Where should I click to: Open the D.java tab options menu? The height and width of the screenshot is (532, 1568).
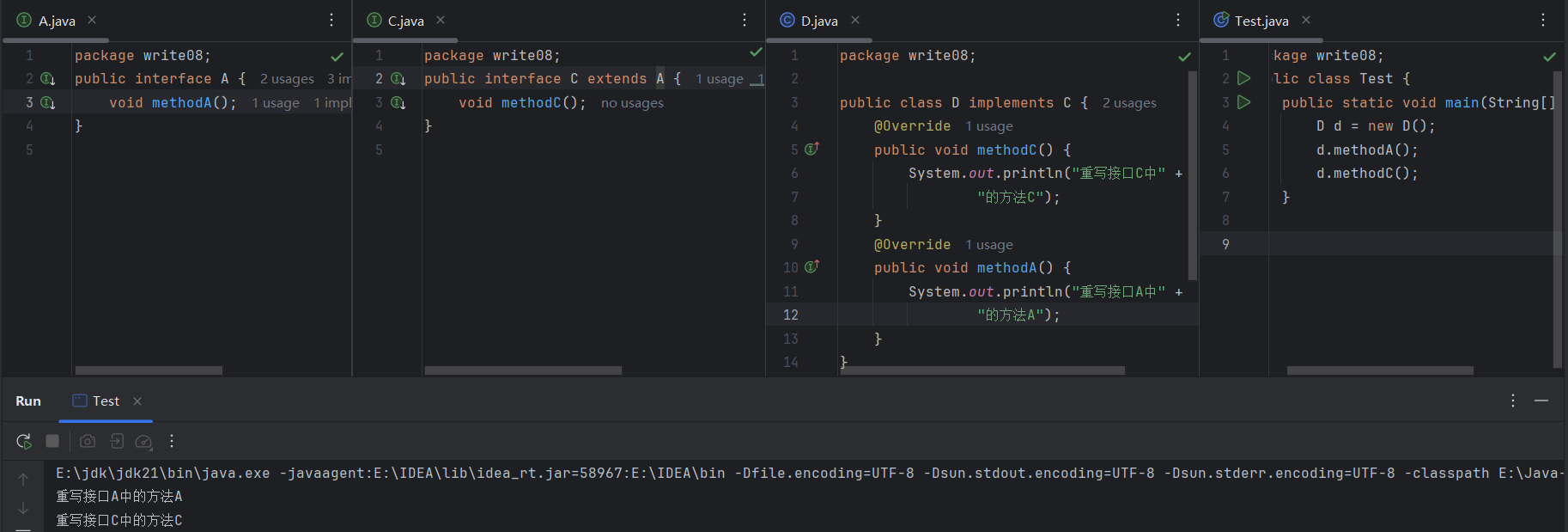[1178, 20]
